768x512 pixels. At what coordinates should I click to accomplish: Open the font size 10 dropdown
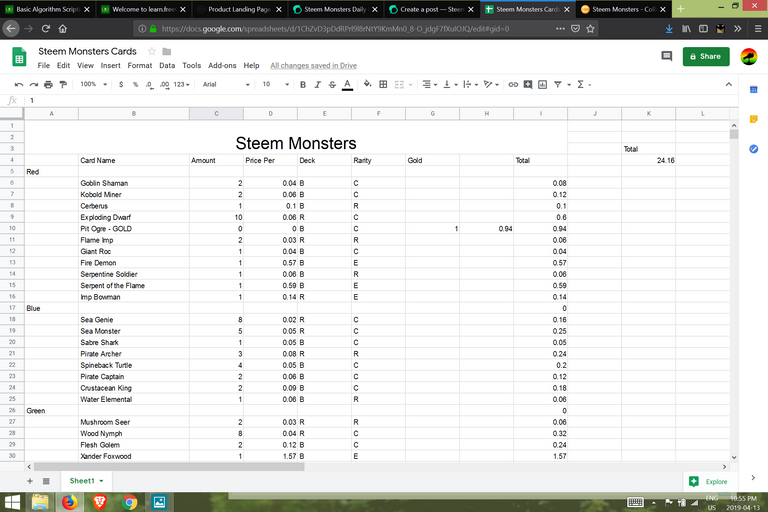276,85
